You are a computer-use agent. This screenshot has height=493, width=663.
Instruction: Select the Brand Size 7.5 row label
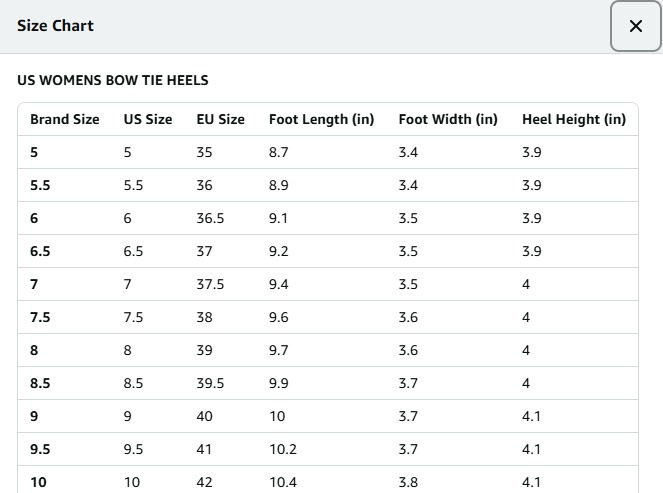[x=40, y=317]
